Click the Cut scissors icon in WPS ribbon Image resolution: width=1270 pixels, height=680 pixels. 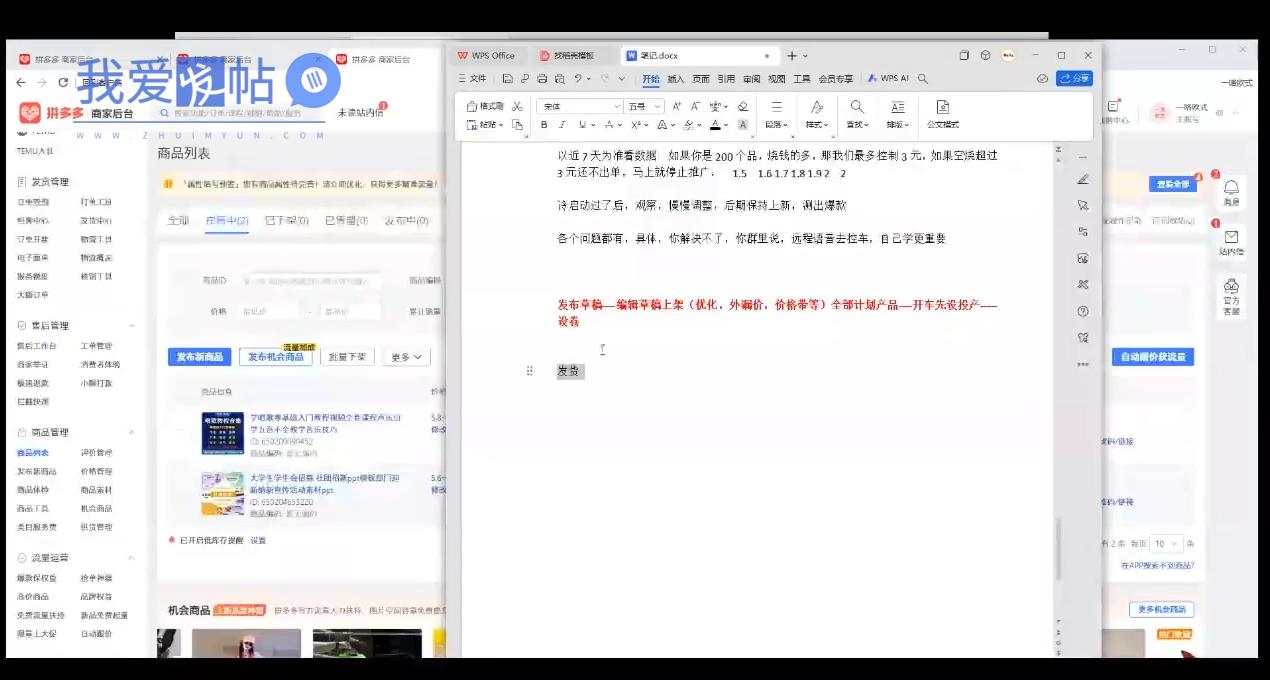pyautogui.click(x=517, y=106)
